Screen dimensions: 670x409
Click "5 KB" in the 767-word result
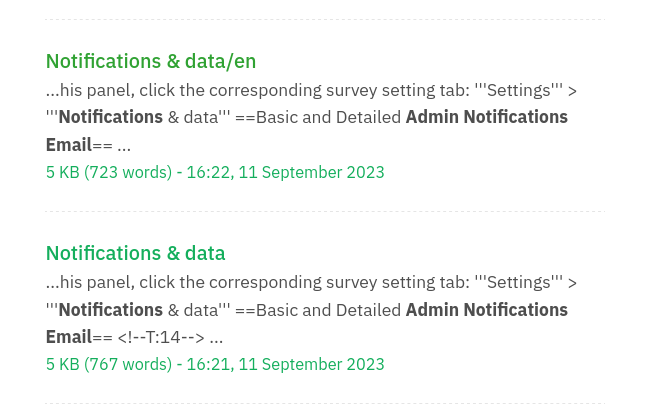(x=62, y=364)
